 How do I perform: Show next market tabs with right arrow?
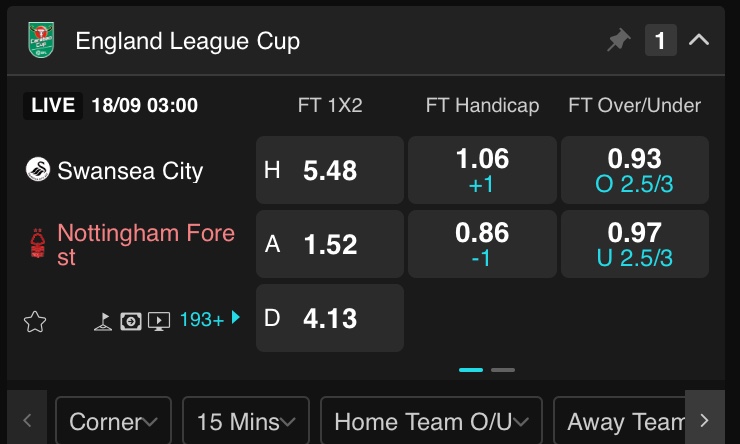point(705,420)
